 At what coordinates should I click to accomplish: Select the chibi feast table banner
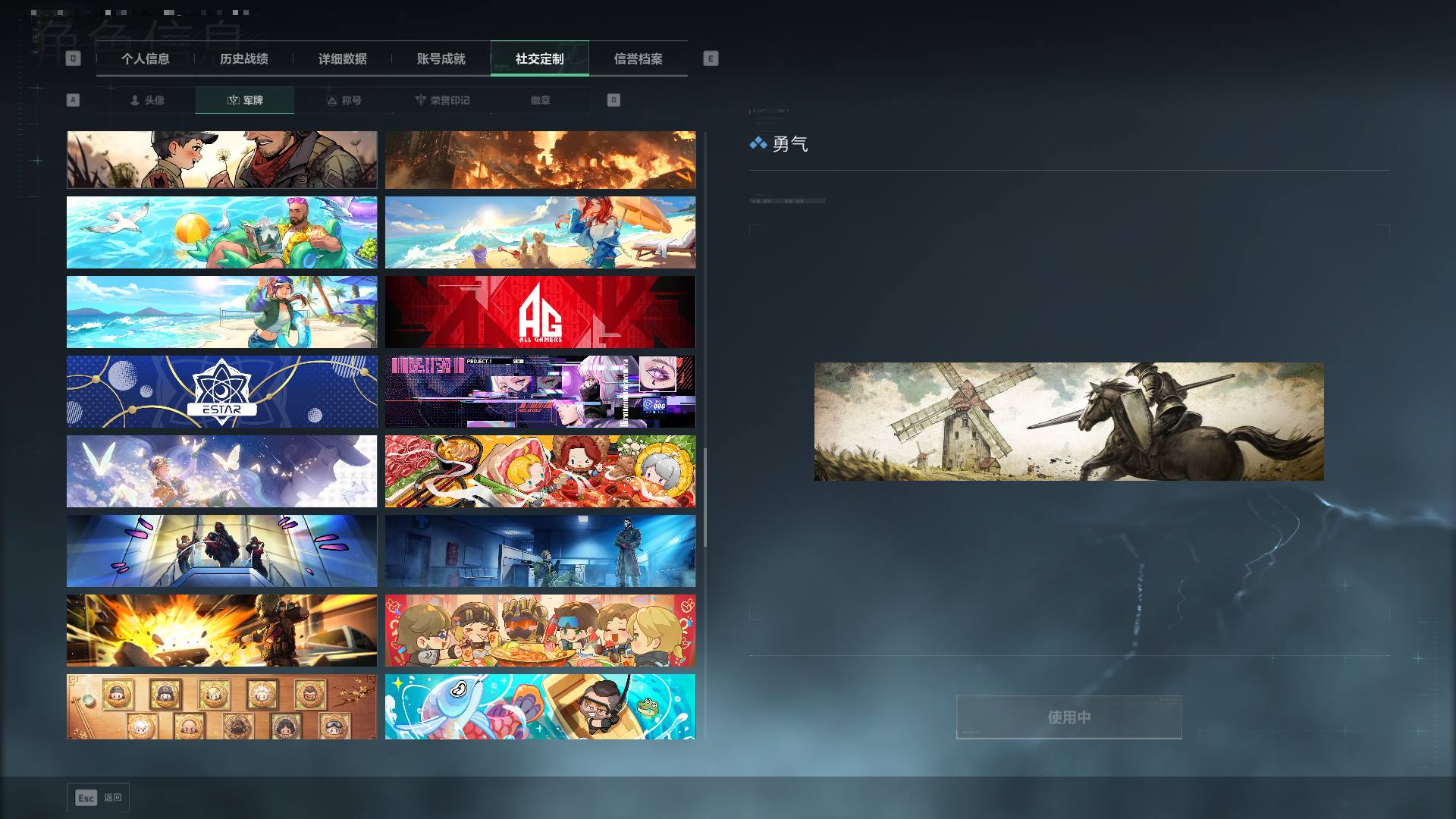540,630
